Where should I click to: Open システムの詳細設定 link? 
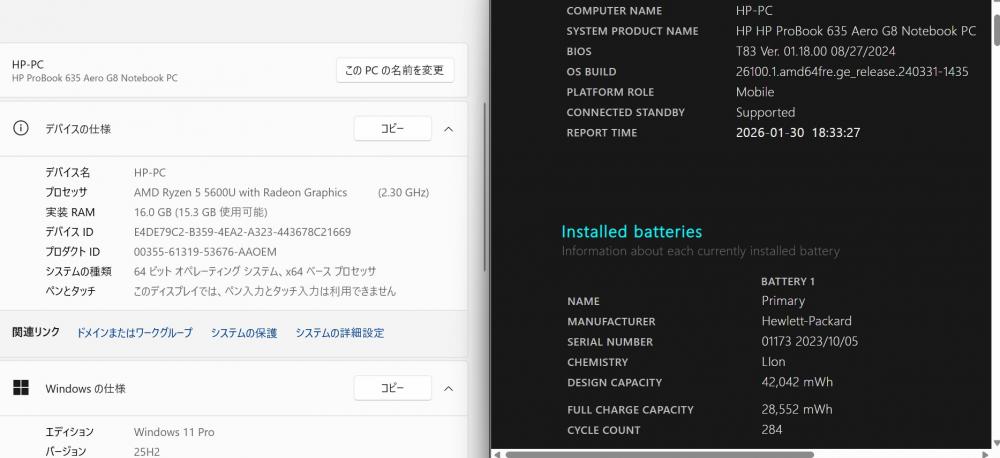pos(339,332)
